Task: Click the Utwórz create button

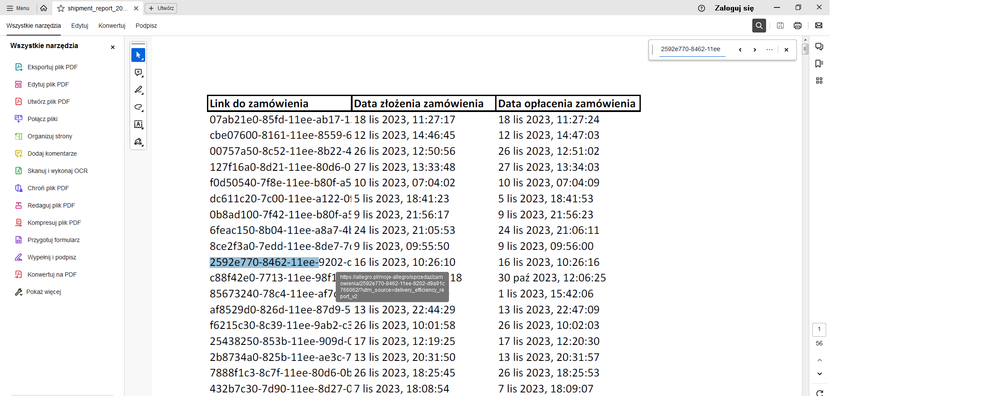Action: pos(161,8)
